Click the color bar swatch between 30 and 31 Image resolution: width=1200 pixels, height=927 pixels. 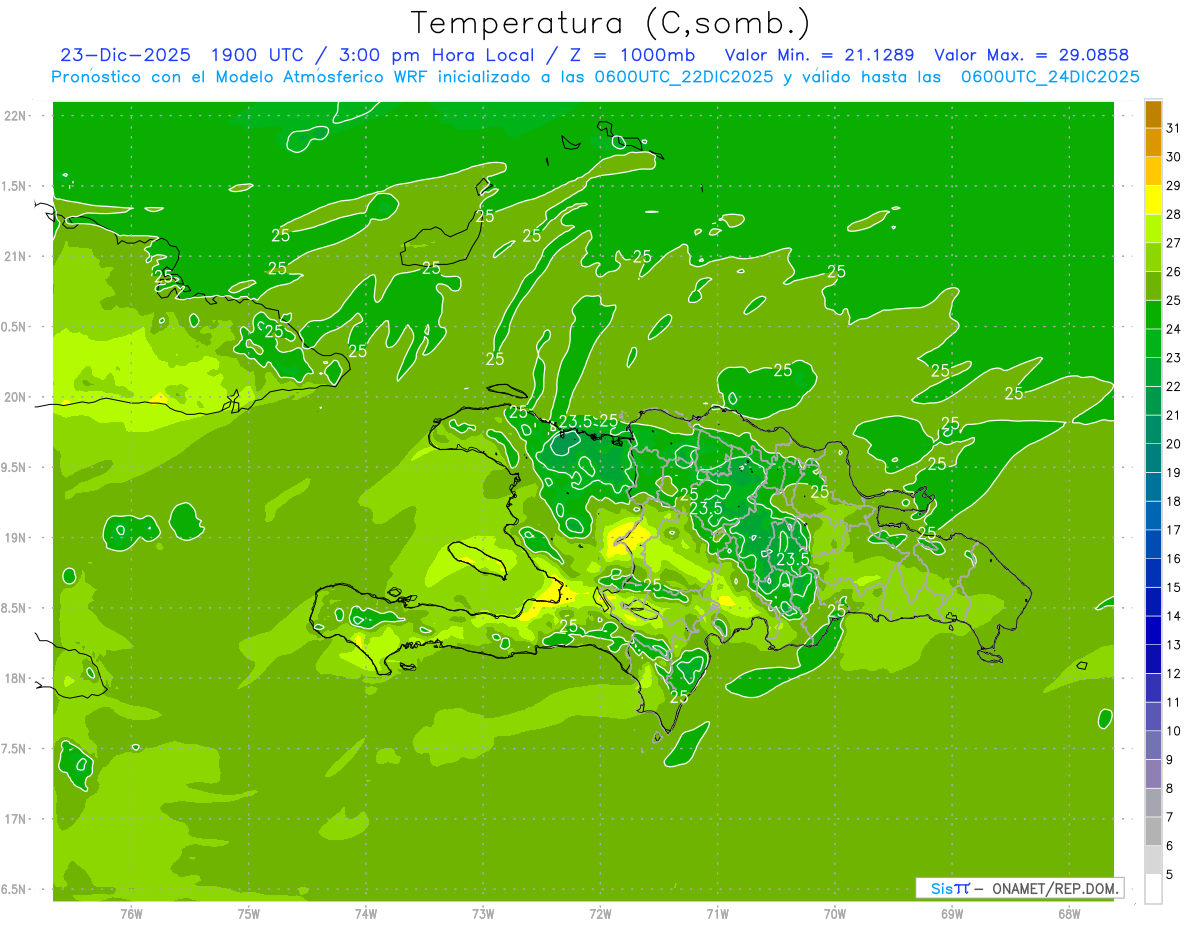pos(1154,143)
